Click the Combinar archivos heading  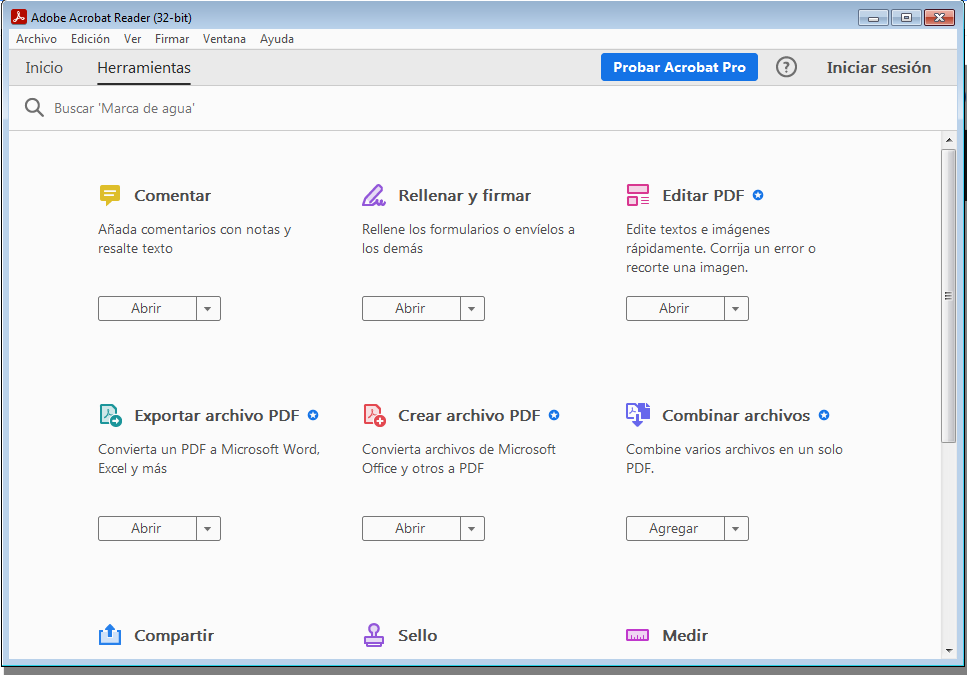[x=736, y=415]
